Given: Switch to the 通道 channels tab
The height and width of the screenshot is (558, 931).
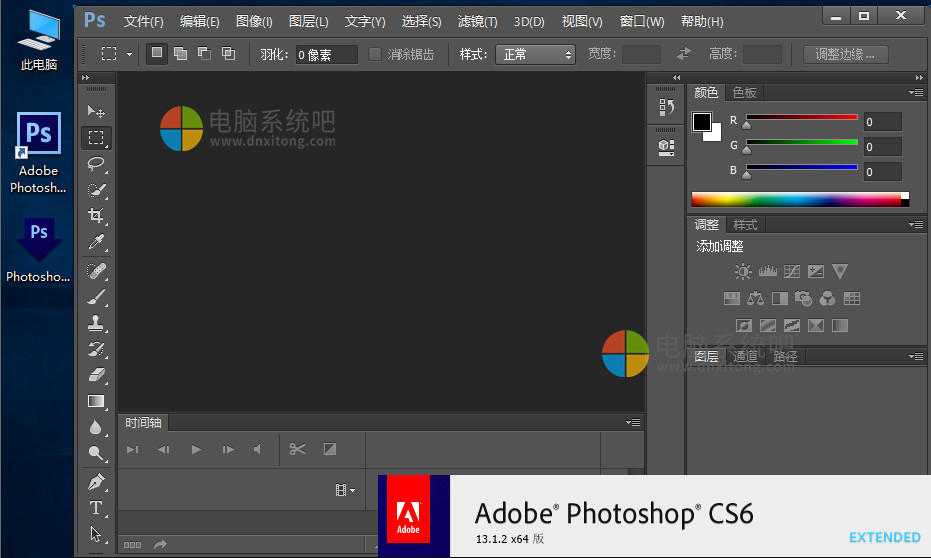Looking at the screenshot, I should [745, 356].
